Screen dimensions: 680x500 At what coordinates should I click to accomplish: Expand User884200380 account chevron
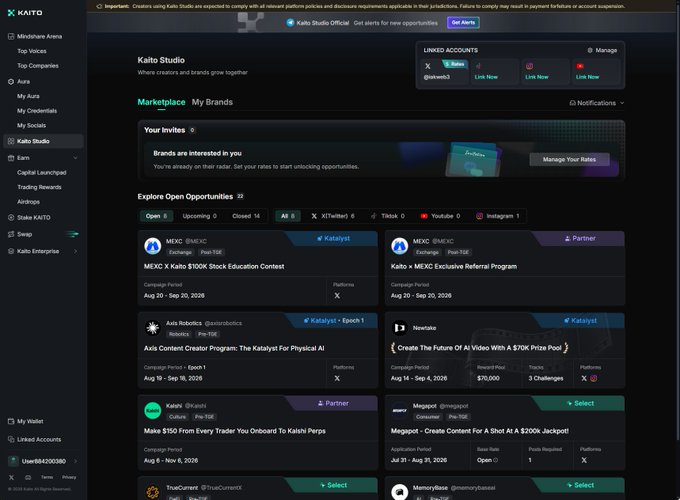[x=75, y=461]
